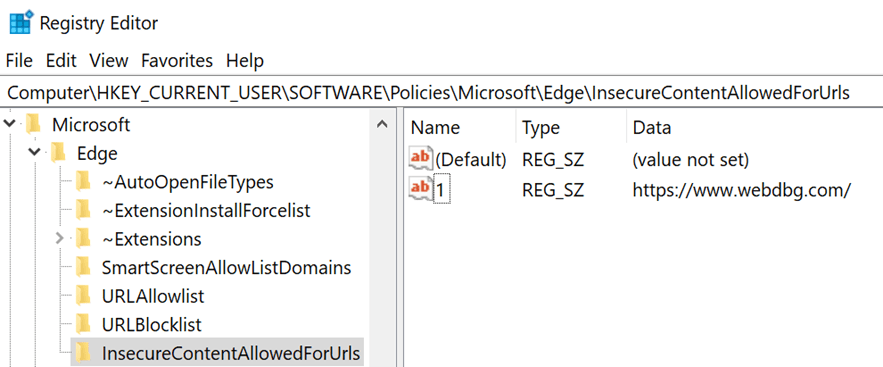This screenshot has height=367, width=883.
Task: Select the InsecureContentAllowedForUrls key
Action: click(x=230, y=353)
